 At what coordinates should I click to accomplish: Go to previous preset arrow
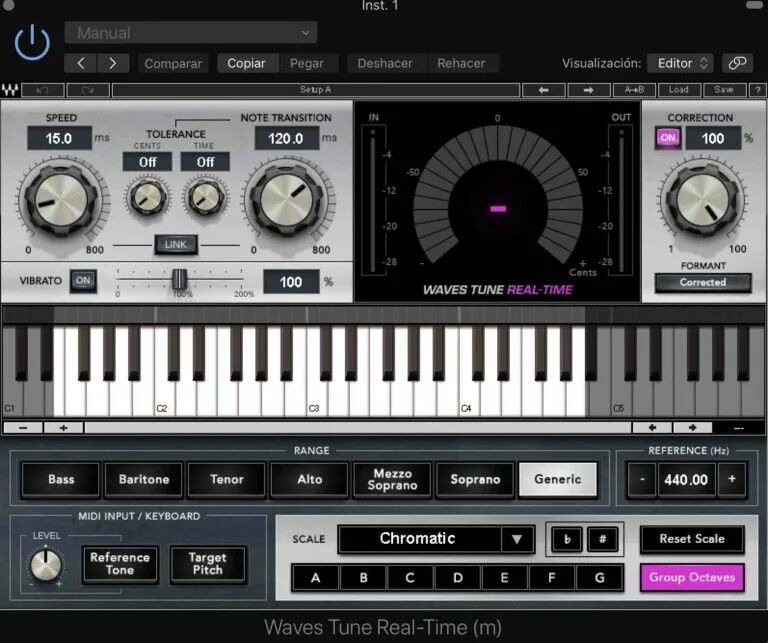(x=81, y=63)
